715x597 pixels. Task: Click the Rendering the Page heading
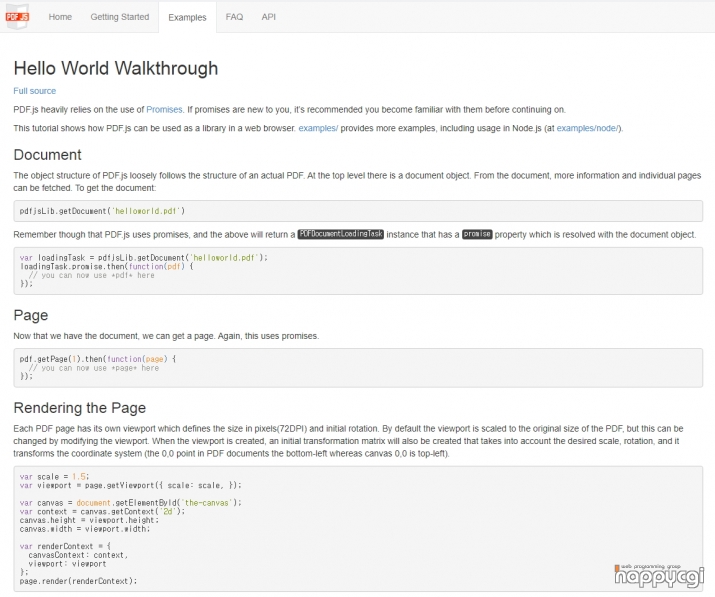pos(80,408)
